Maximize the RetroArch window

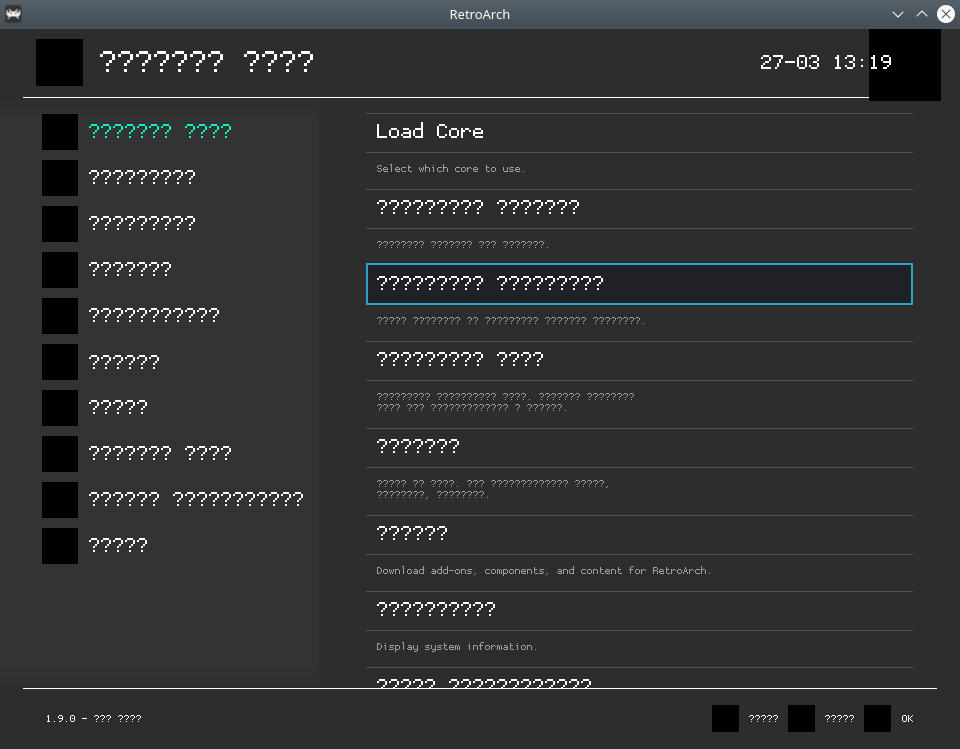921,14
